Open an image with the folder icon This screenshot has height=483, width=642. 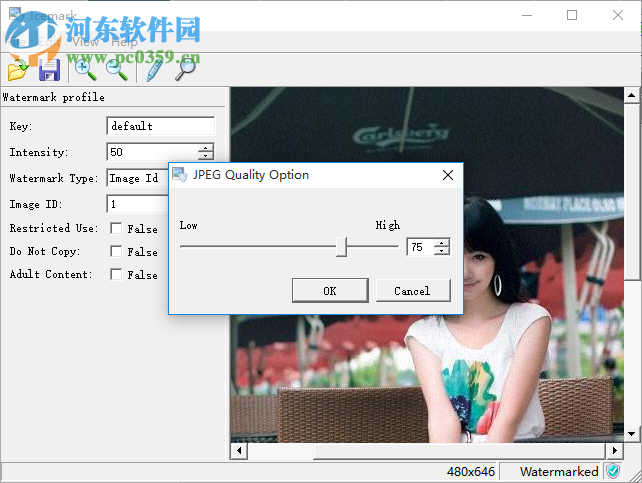(x=18, y=70)
